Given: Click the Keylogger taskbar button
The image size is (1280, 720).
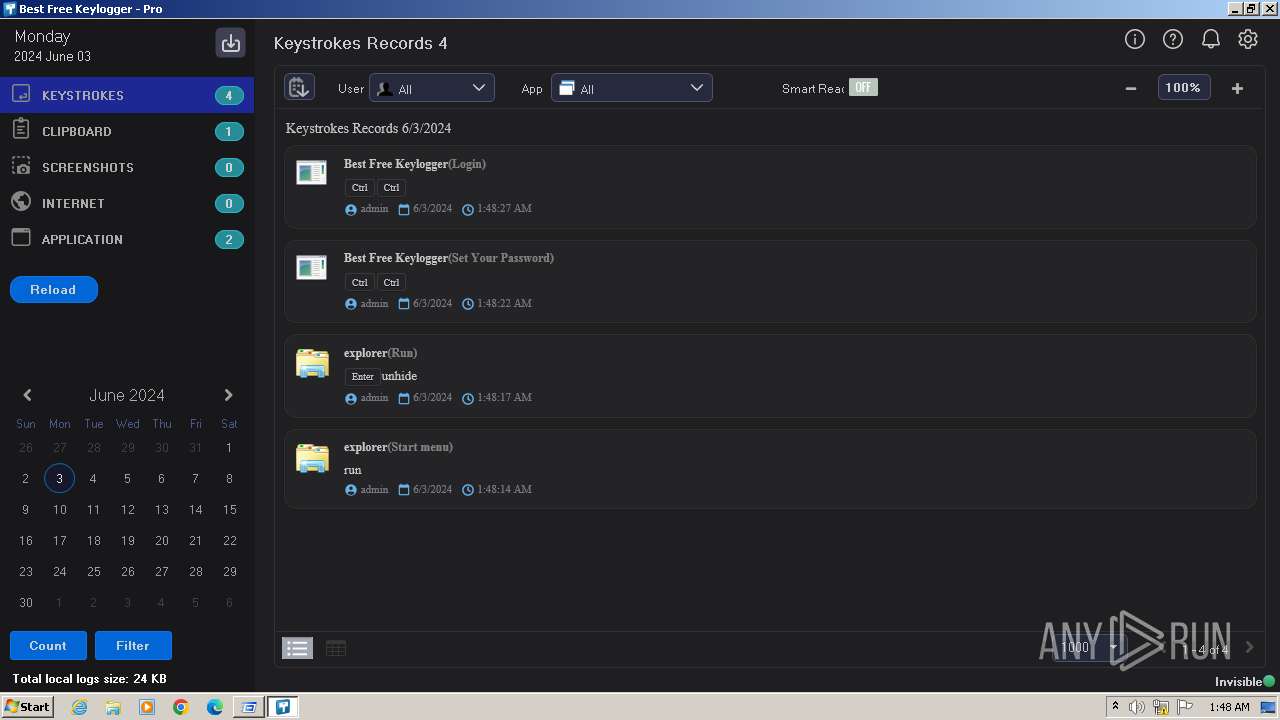Looking at the screenshot, I should click(x=283, y=707).
